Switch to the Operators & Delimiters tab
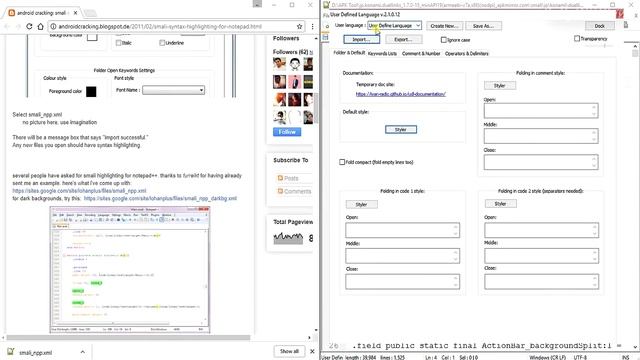Screen dimensions: 640x360 pyautogui.click(x=467, y=53)
